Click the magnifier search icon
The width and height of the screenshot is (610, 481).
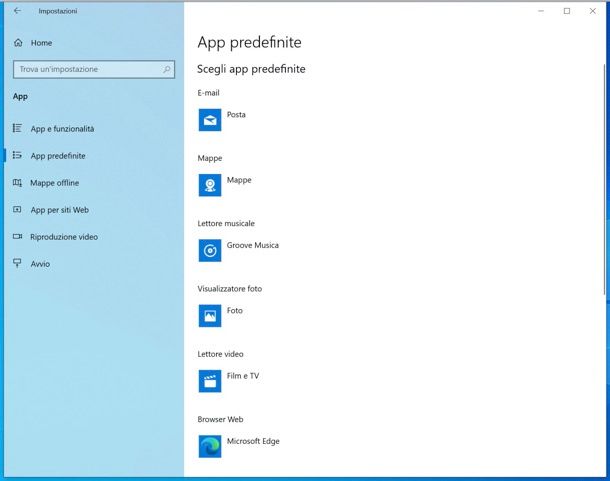point(167,69)
